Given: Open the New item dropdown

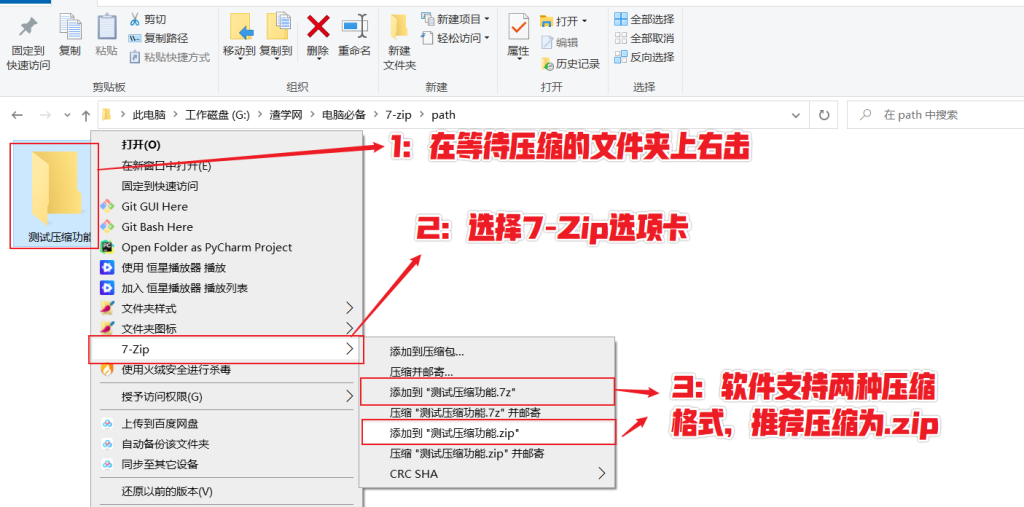Looking at the screenshot, I should tap(455, 19).
